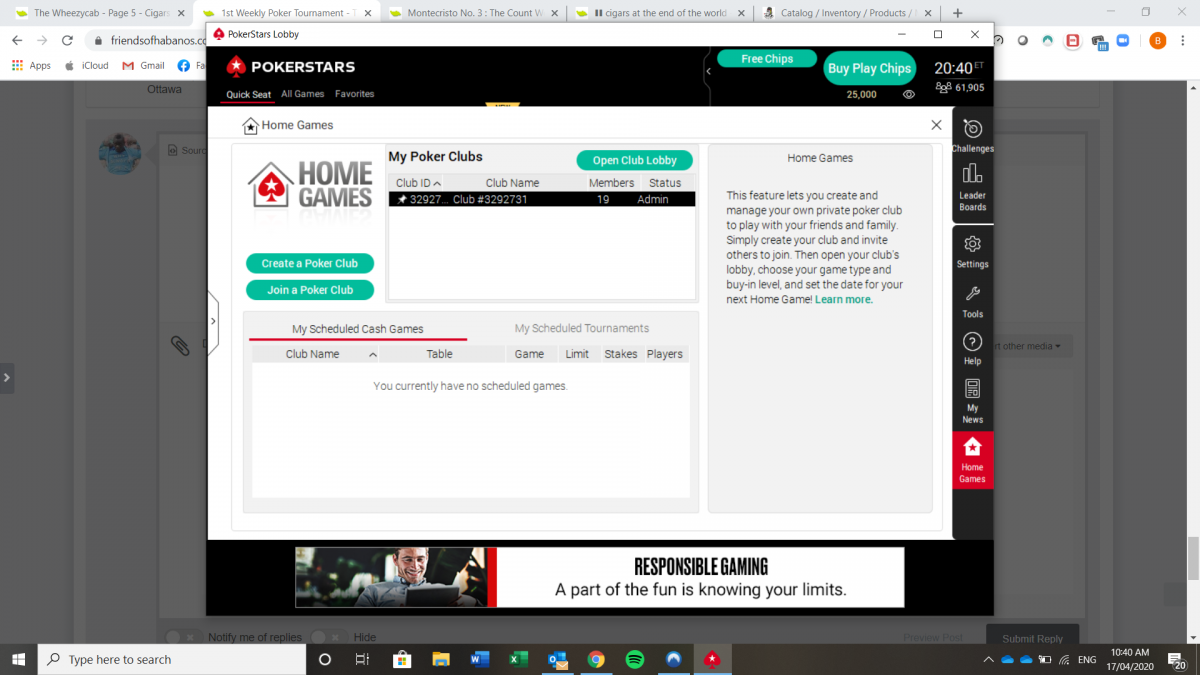
Task: Click the Windows Start button
Action: click(18, 659)
